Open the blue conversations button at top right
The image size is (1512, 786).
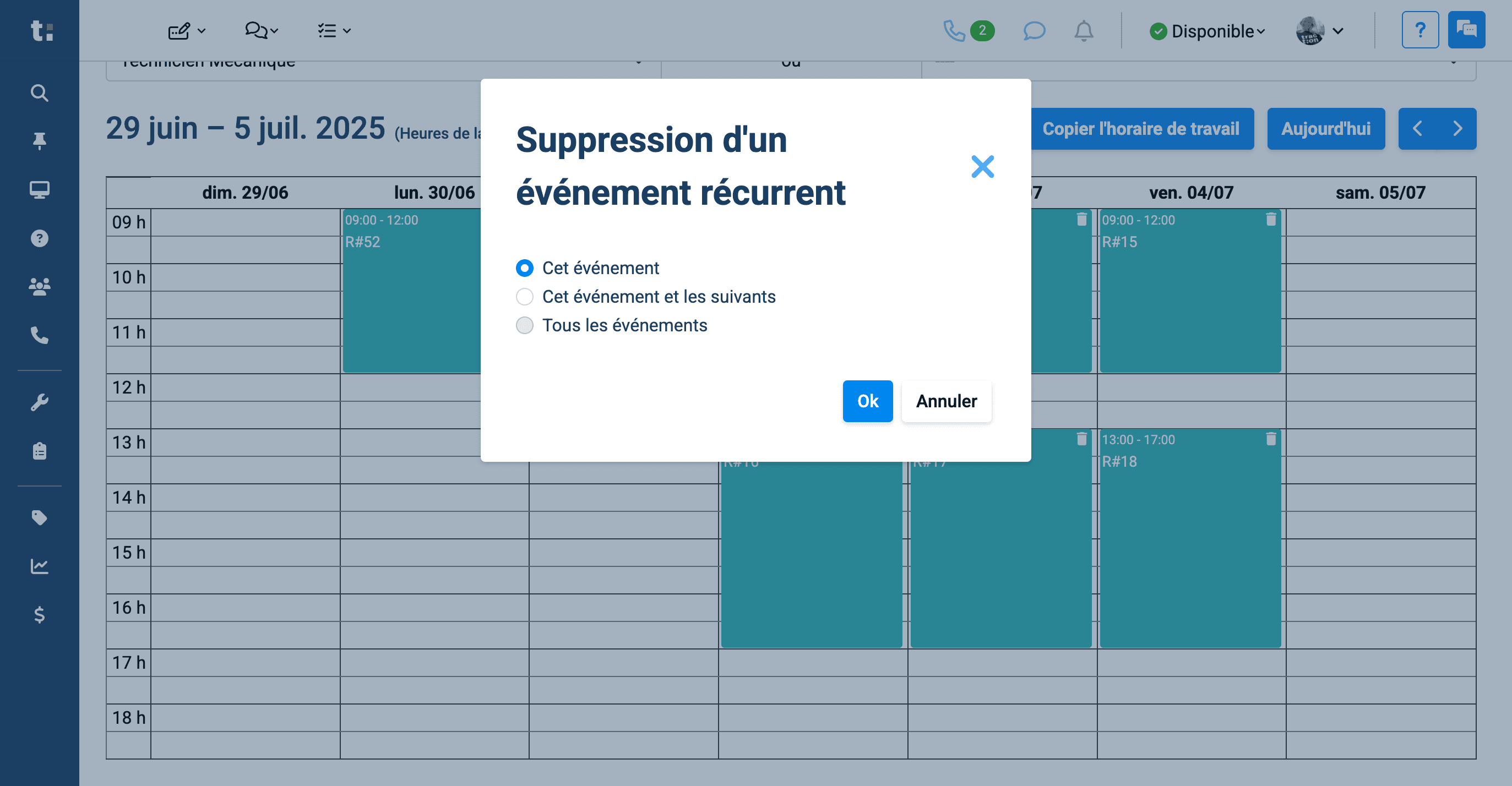click(x=1466, y=30)
